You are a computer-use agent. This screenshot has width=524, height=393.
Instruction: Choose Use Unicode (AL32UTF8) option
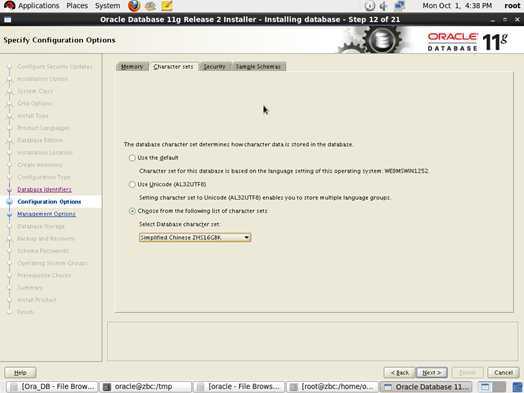click(132, 184)
